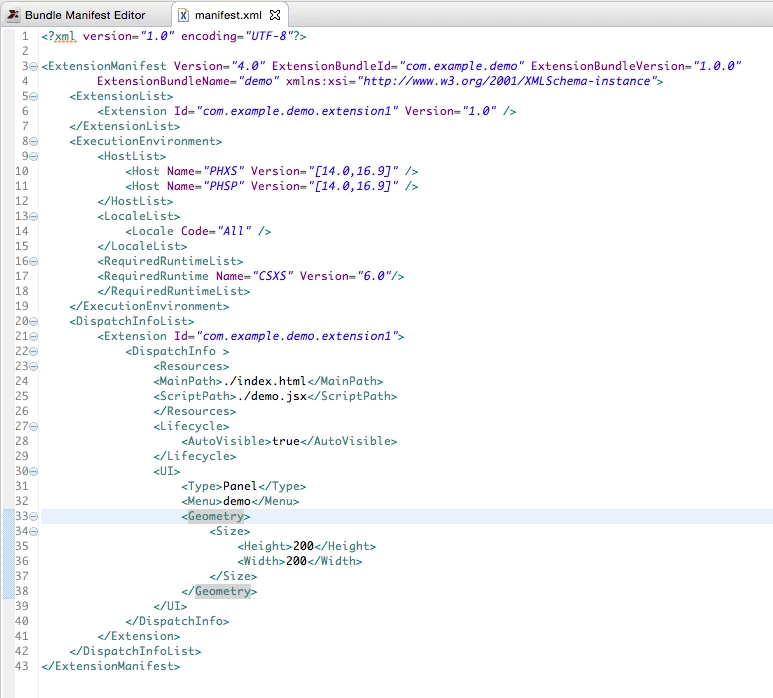Click the "PHXS" host name value

(x=224, y=171)
